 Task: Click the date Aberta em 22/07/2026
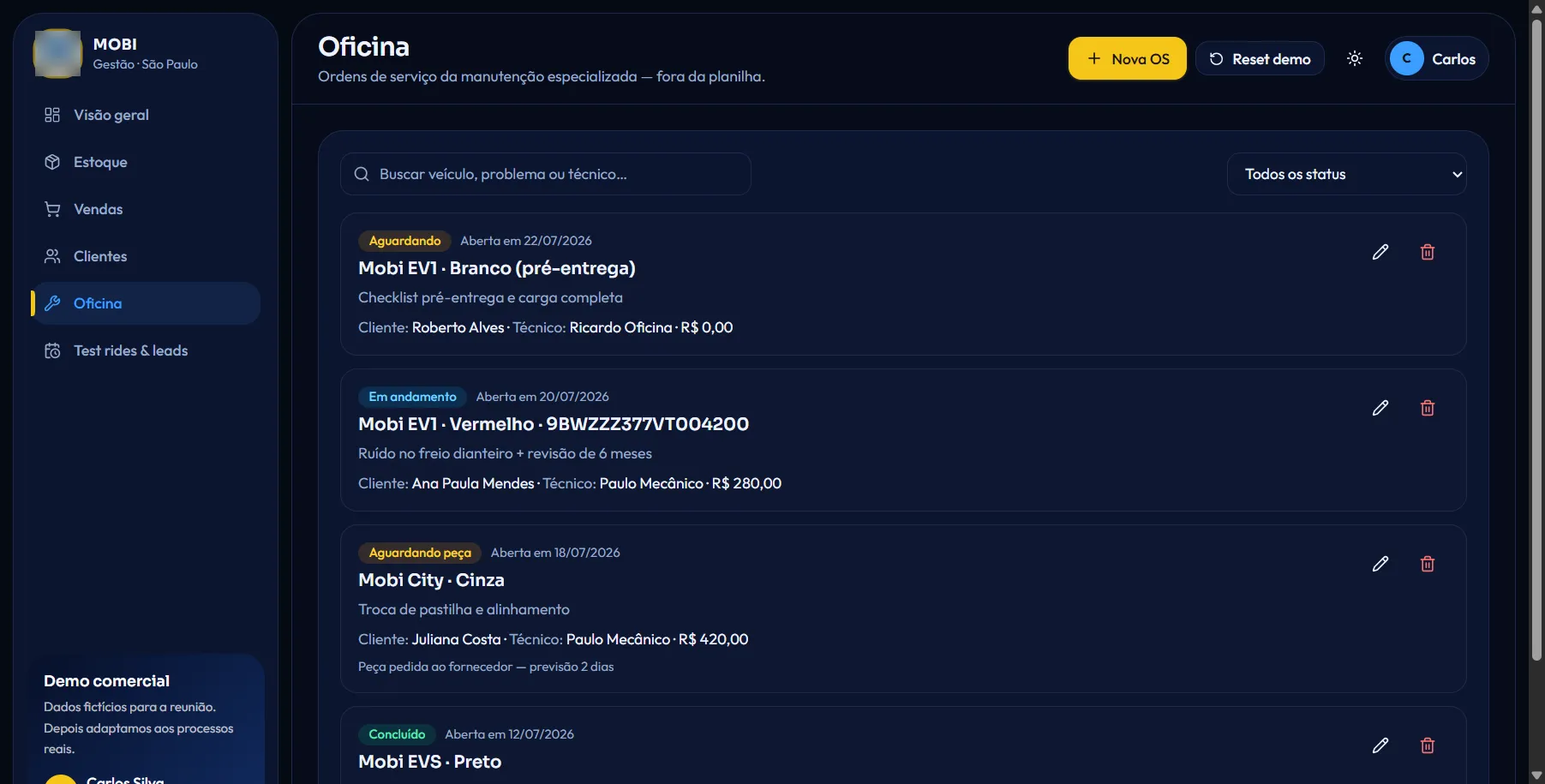(x=526, y=241)
